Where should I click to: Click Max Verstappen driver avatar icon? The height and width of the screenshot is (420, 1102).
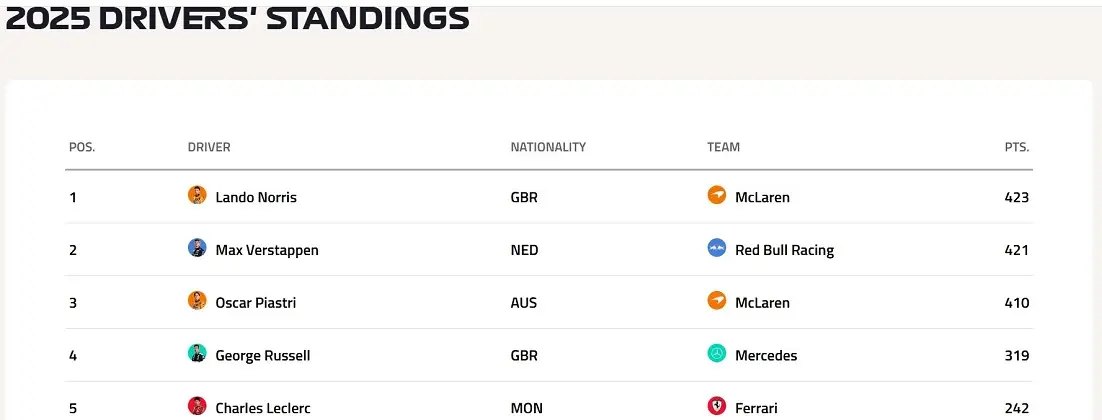[x=197, y=249]
